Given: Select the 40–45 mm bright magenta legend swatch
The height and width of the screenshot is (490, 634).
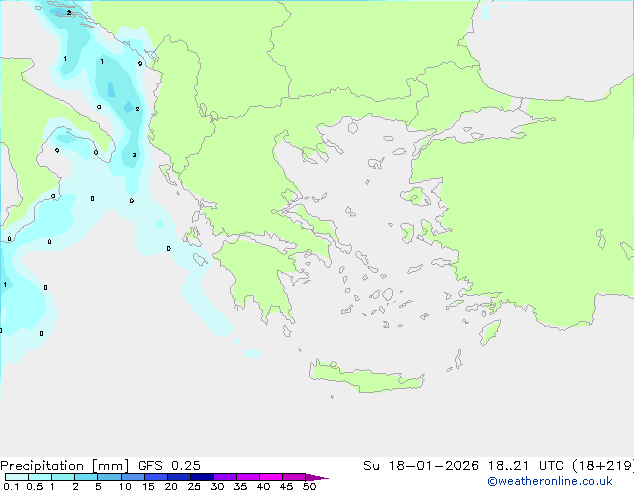Looking at the screenshot, I should (x=271, y=477).
